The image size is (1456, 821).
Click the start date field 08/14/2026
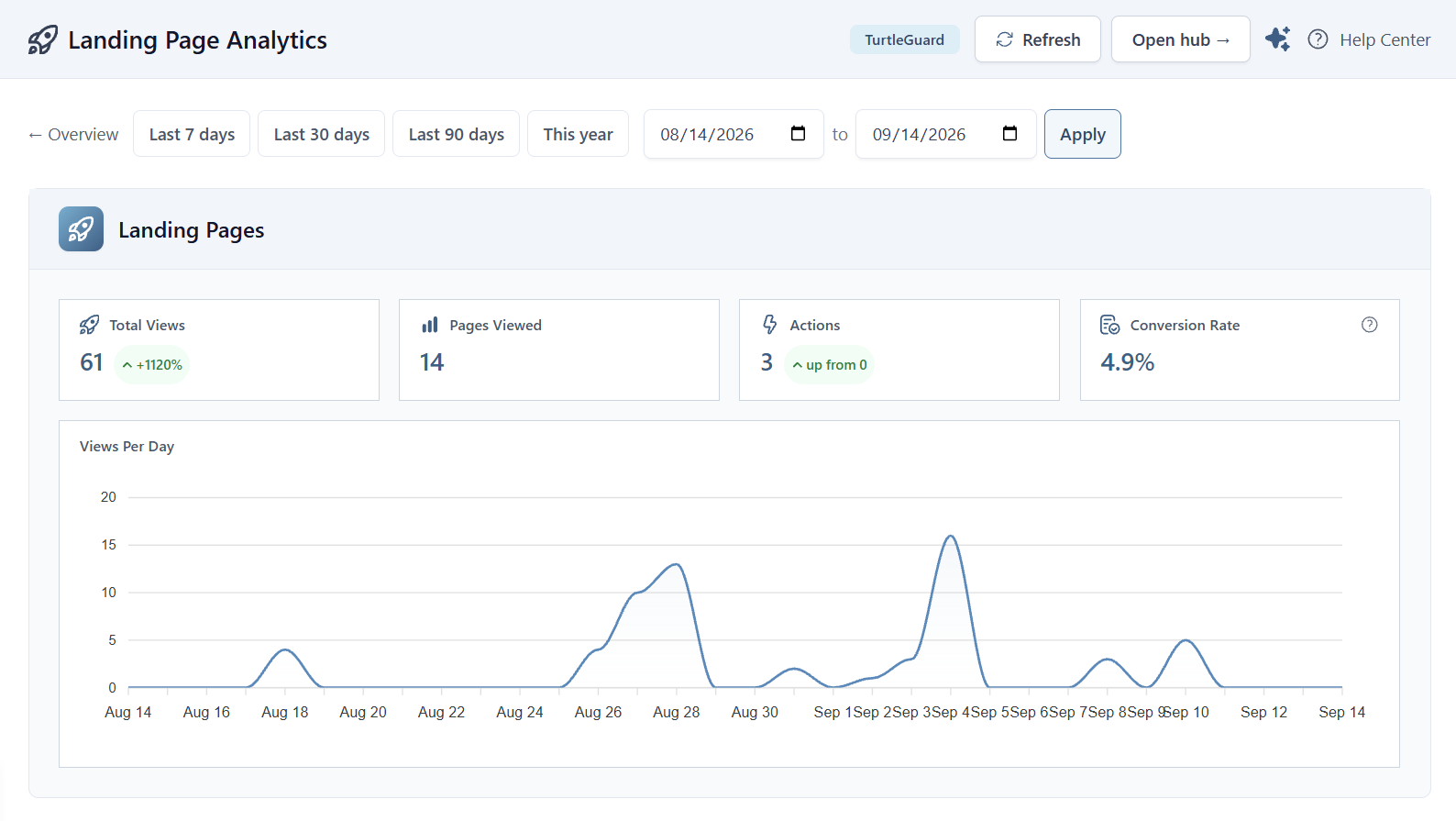734,134
